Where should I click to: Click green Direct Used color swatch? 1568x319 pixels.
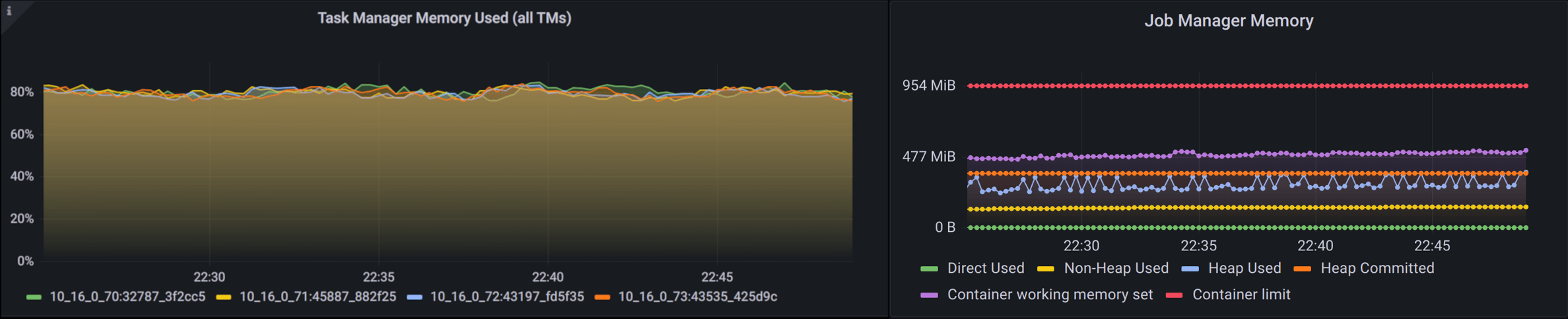click(x=929, y=269)
